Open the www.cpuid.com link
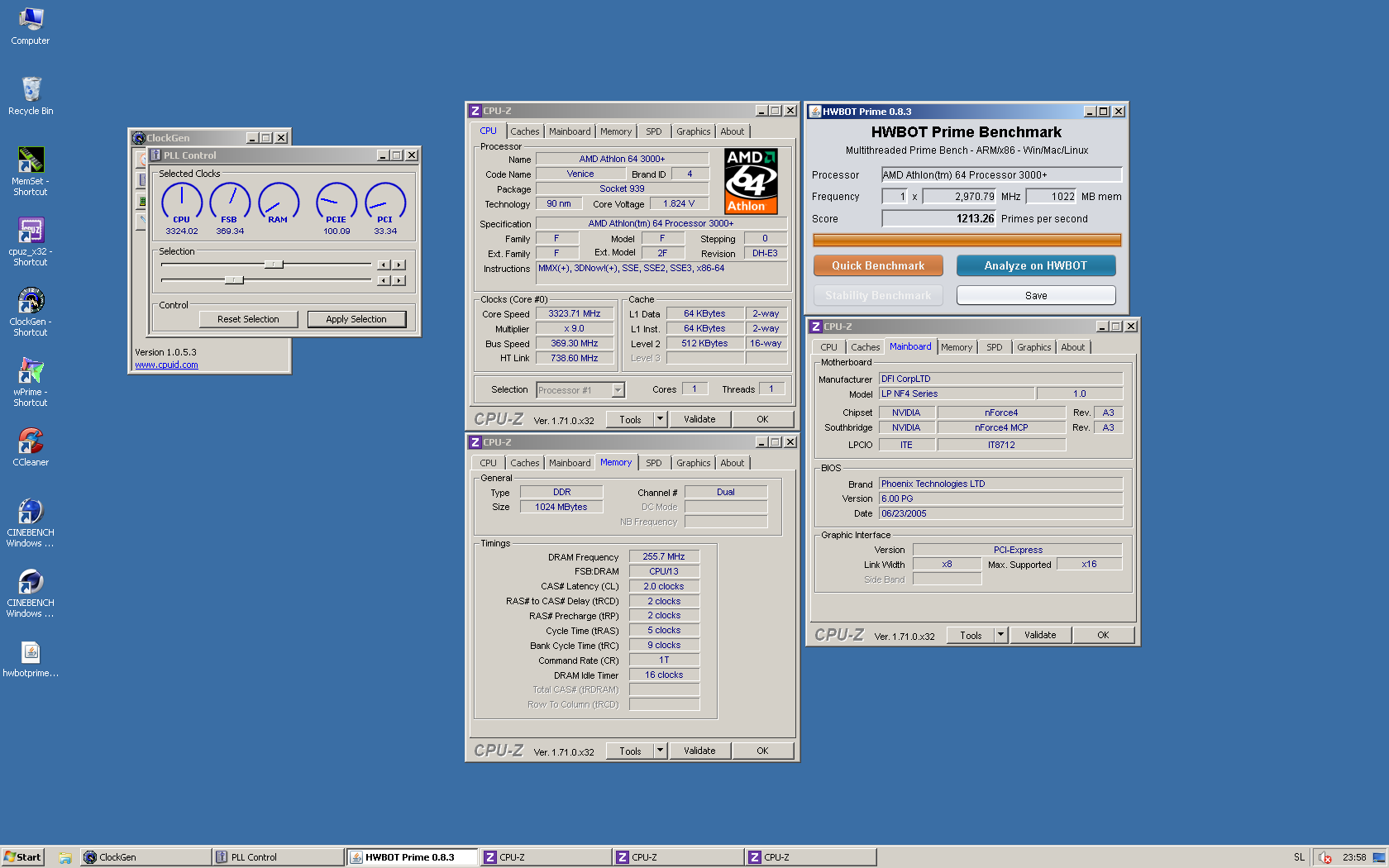Screen dimensions: 1389x868 [x=166, y=365]
